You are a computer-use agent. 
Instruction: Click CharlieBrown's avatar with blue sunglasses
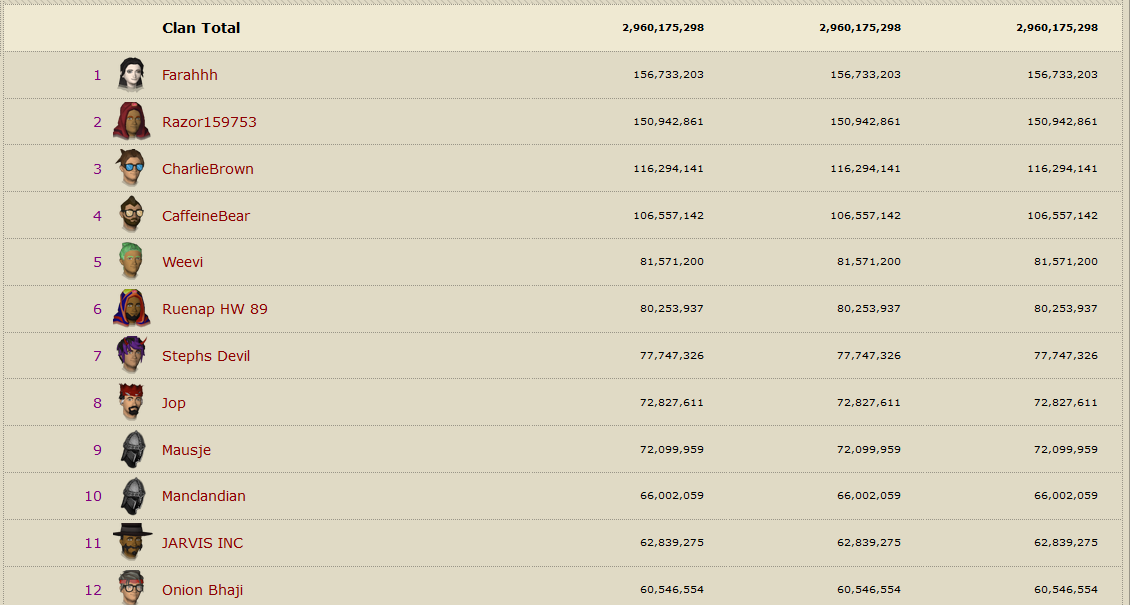click(131, 169)
